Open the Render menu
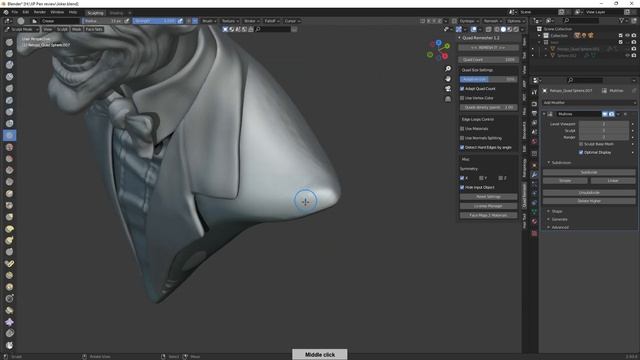The width and height of the screenshot is (640, 360). pyautogui.click(x=40, y=12)
